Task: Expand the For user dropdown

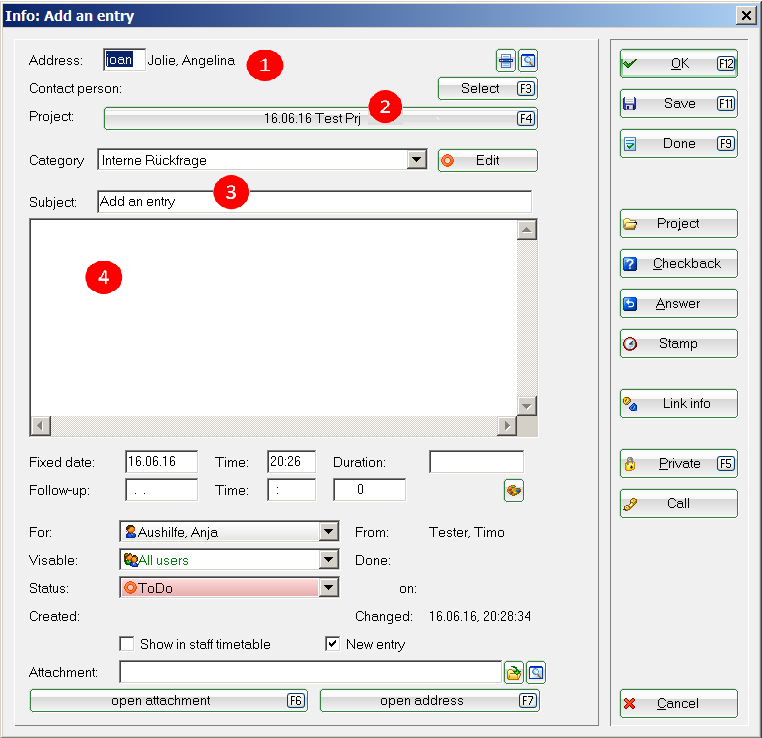Action: (x=328, y=532)
